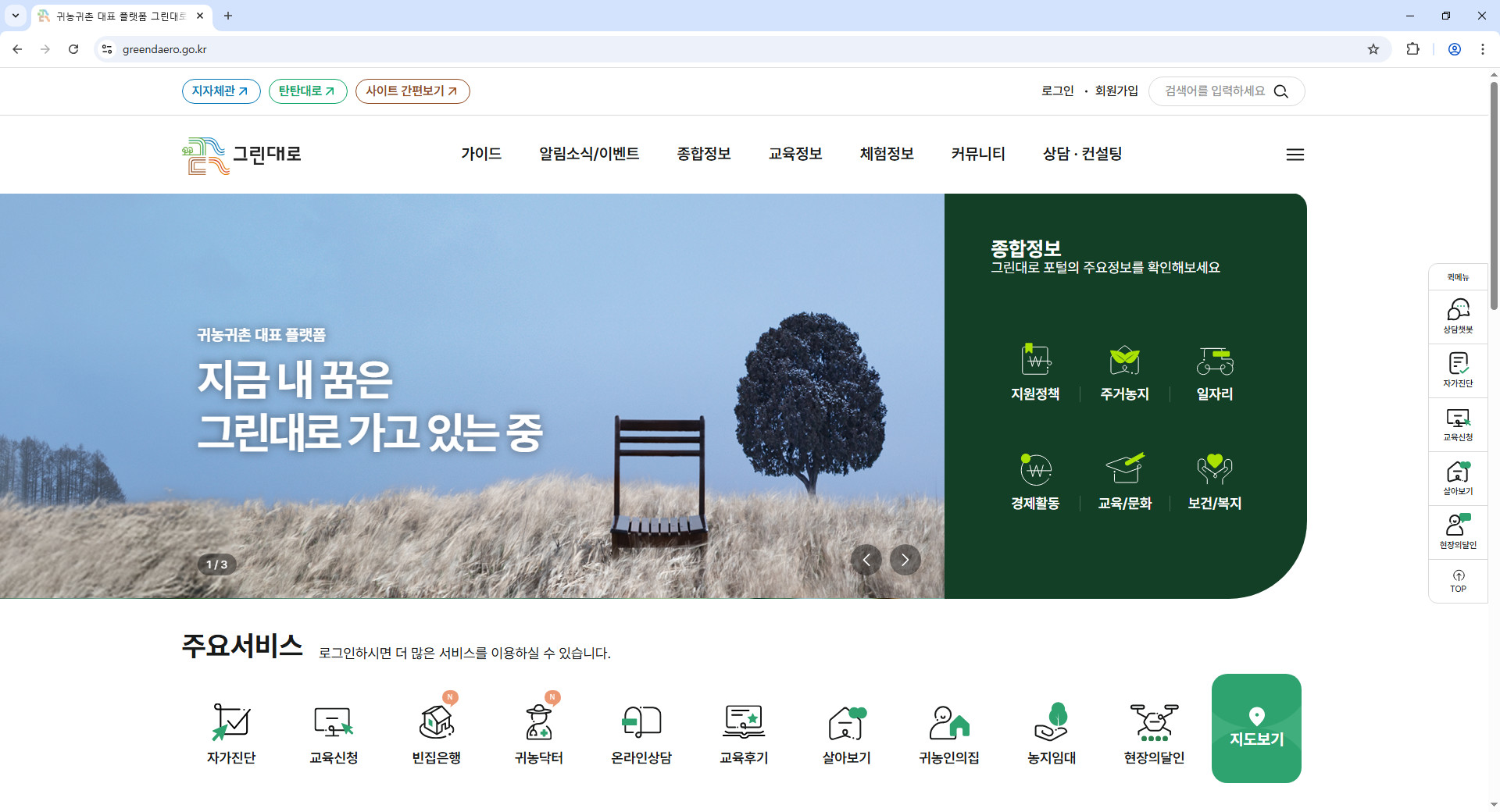Image resolution: width=1500 pixels, height=812 pixels.
Task: Open the 커뮤니티 menu
Action: tap(978, 154)
